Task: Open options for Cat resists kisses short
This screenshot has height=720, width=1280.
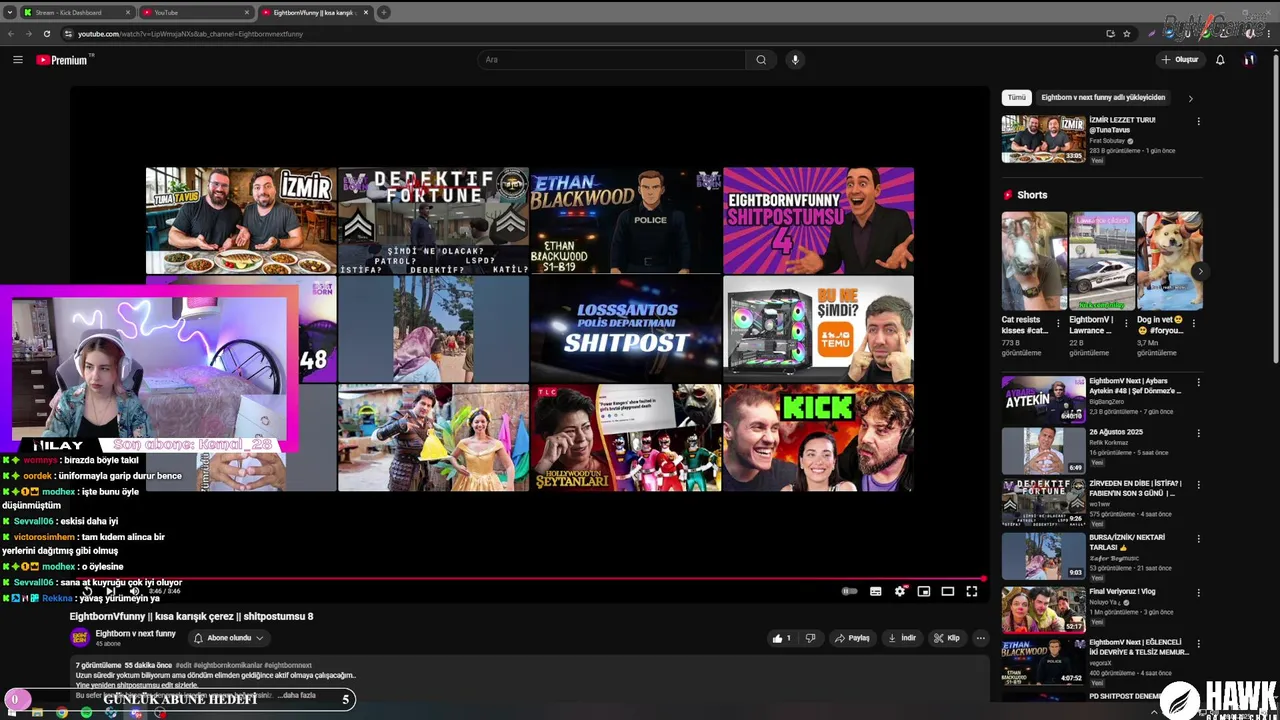Action: coord(1058,323)
